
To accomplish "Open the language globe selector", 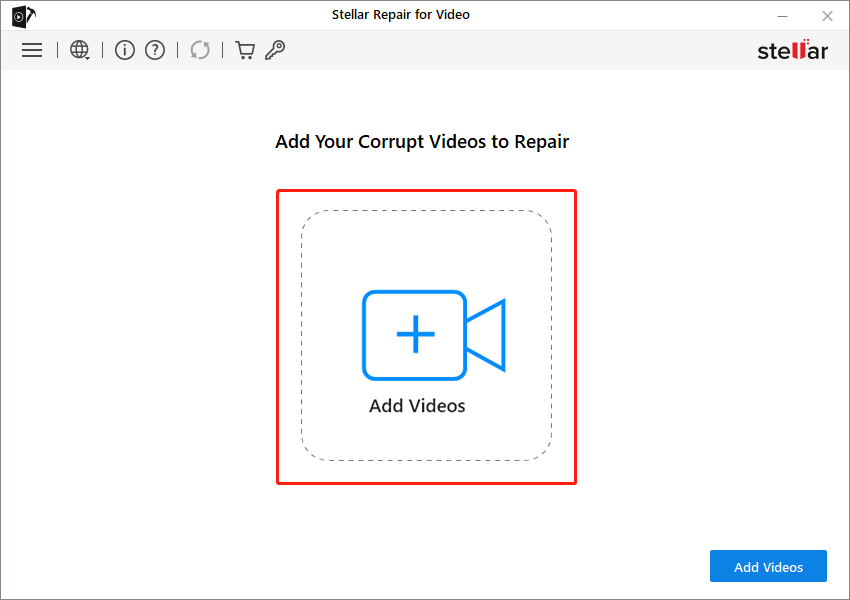I will click(80, 50).
